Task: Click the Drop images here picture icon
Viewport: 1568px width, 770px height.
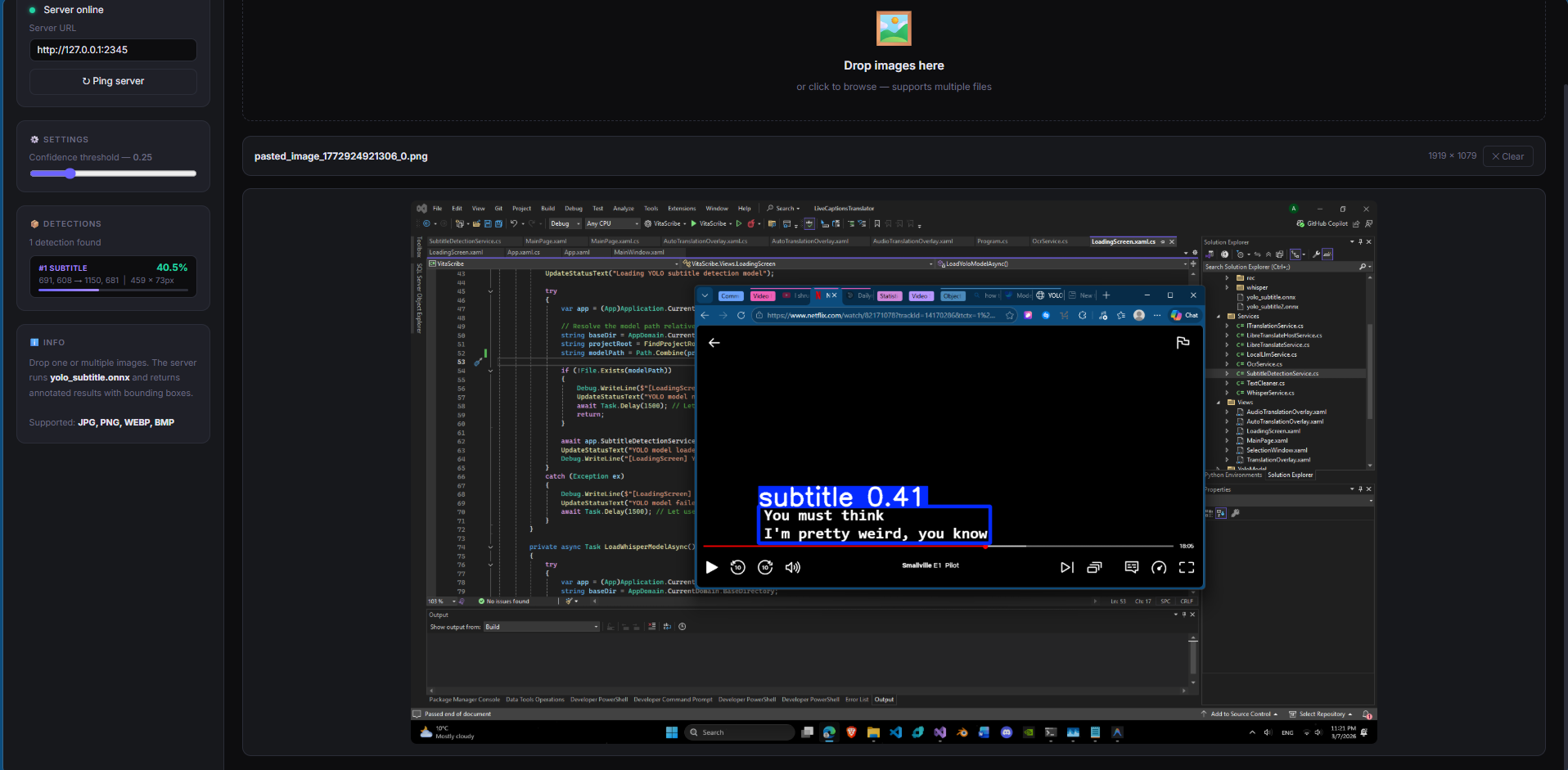Action: [x=894, y=29]
